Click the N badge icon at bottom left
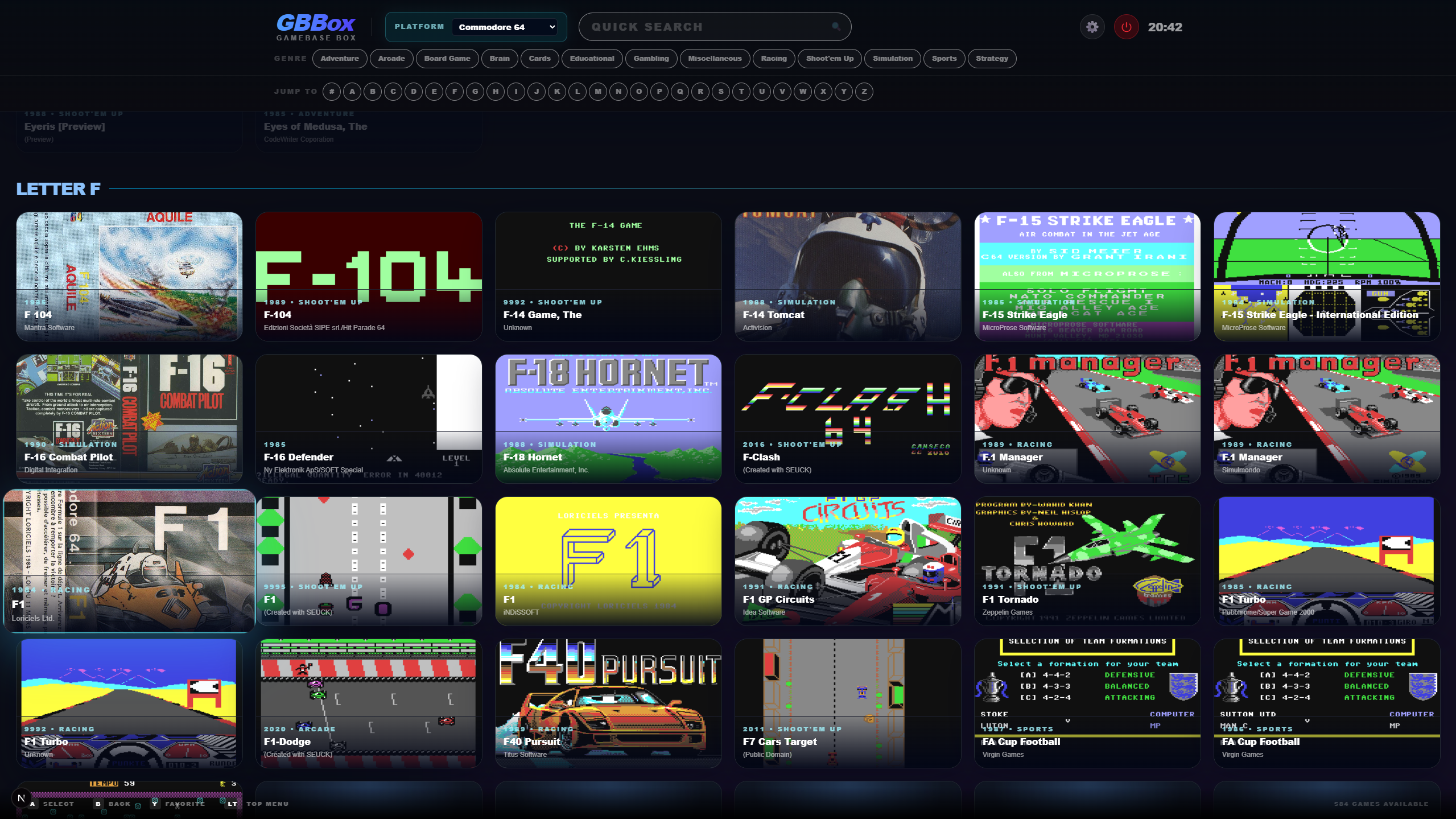The height and width of the screenshot is (819, 1456). [21, 798]
